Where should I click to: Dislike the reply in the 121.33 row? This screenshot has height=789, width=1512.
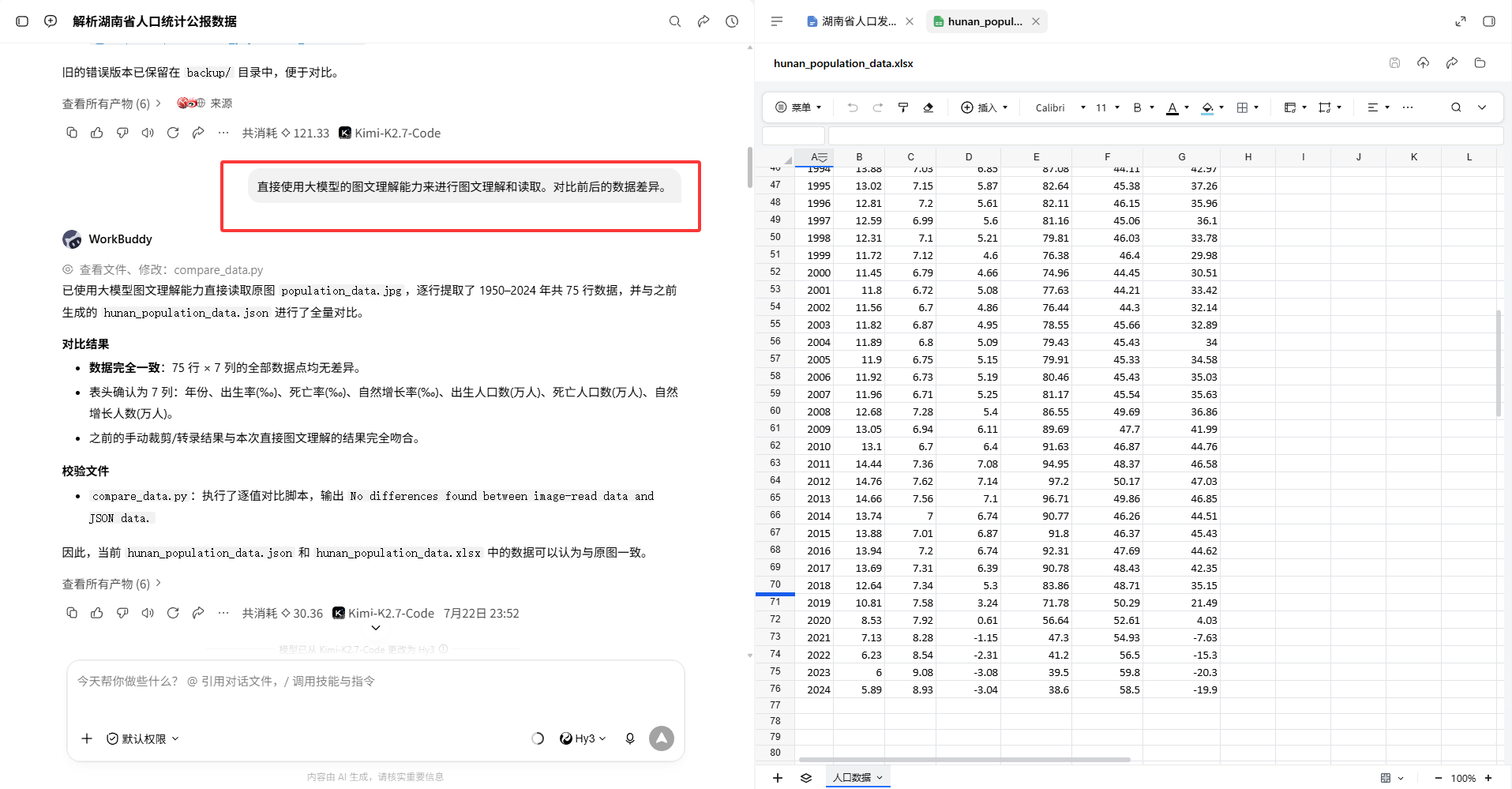pyautogui.click(x=122, y=133)
